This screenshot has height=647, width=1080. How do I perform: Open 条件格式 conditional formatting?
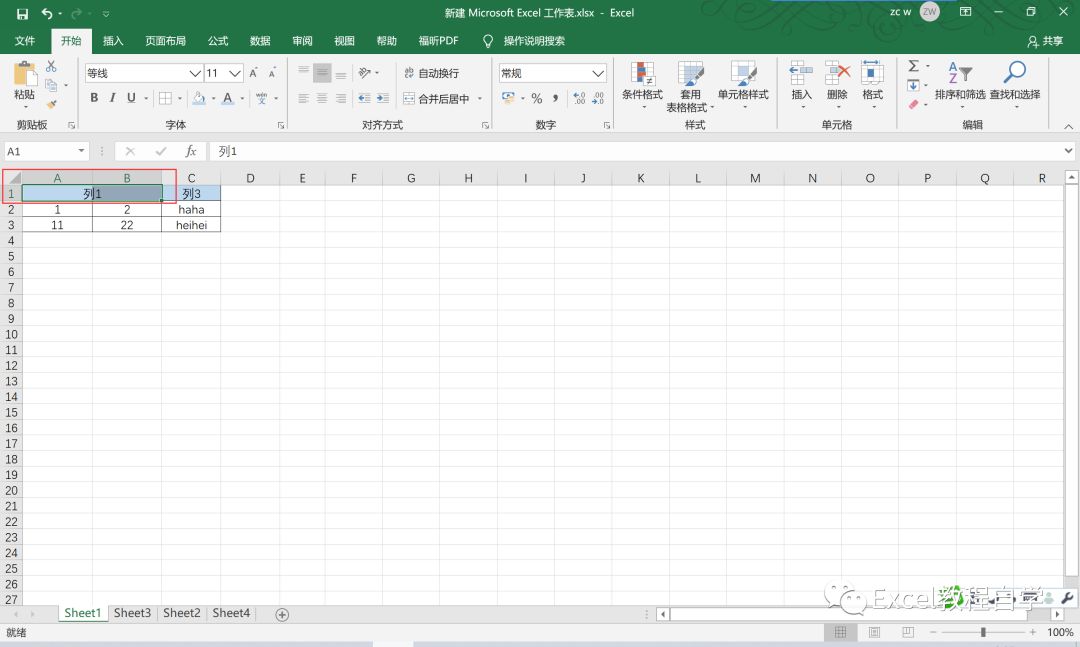[x=642, y=80]
